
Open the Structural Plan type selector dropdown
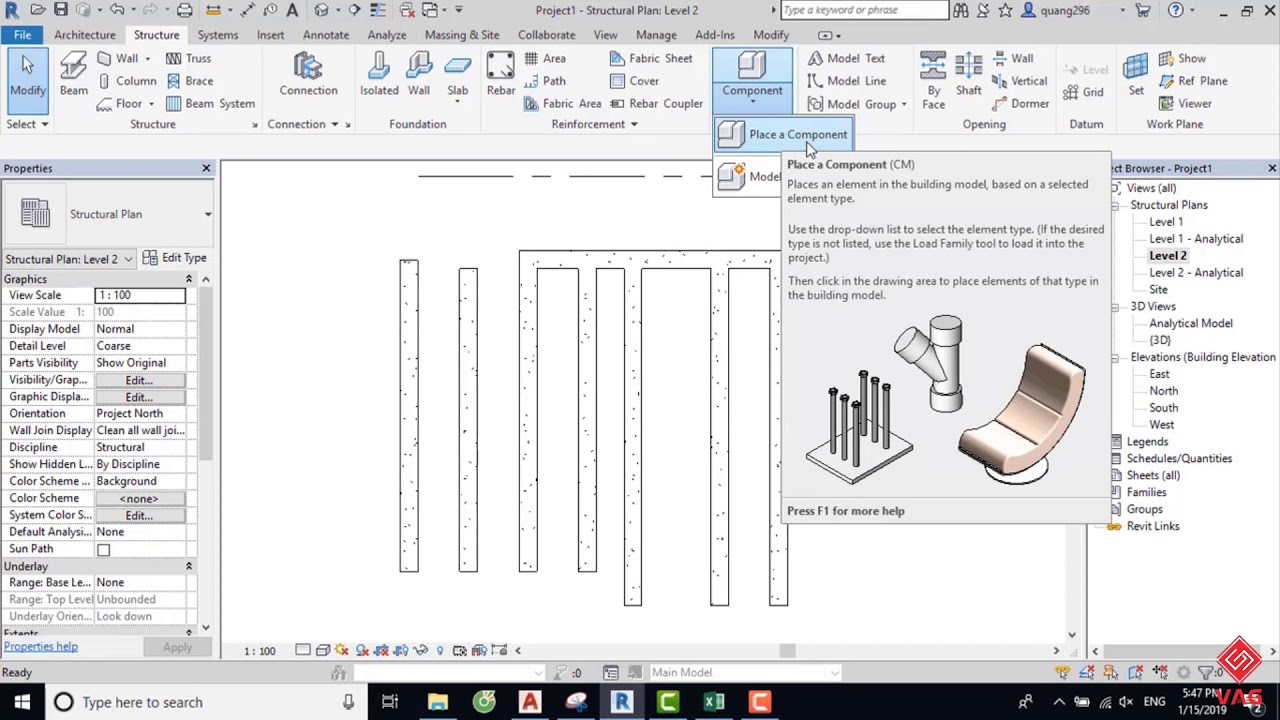[x=207, y=214]
